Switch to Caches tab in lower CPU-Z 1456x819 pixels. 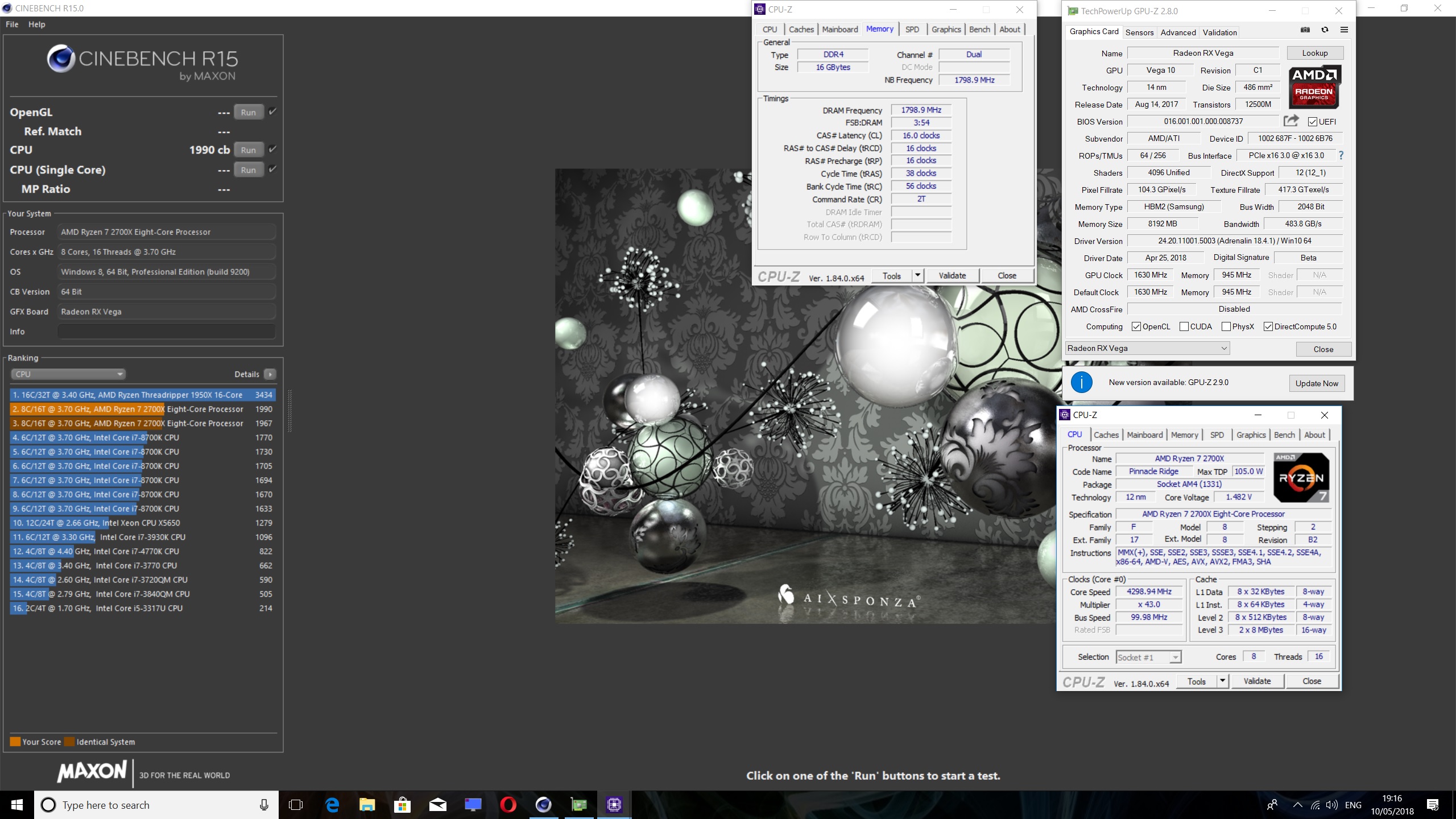pos(1106,435)
